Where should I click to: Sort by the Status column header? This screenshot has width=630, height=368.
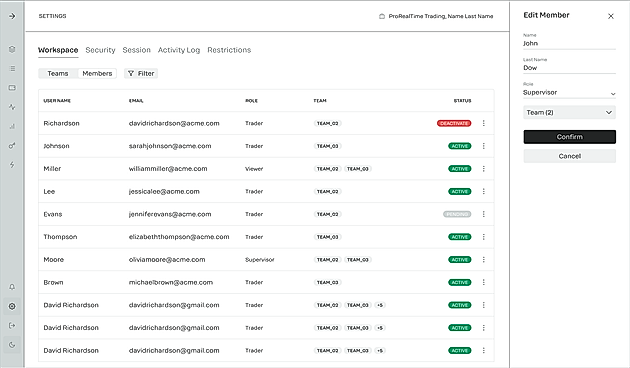click(x=462, y=101)
